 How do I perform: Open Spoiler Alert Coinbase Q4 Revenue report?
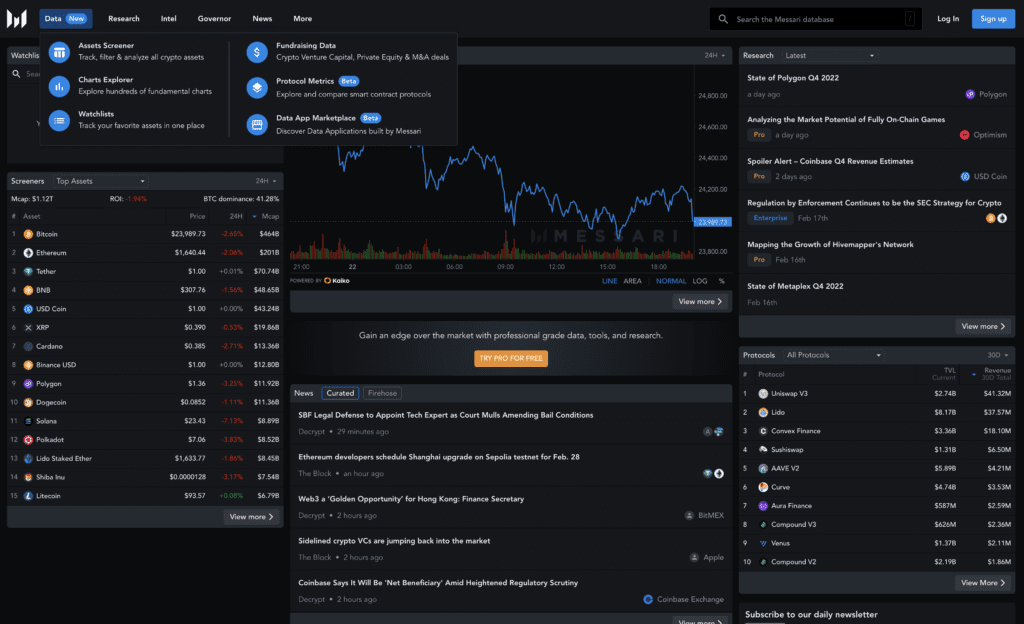[830, 161]
